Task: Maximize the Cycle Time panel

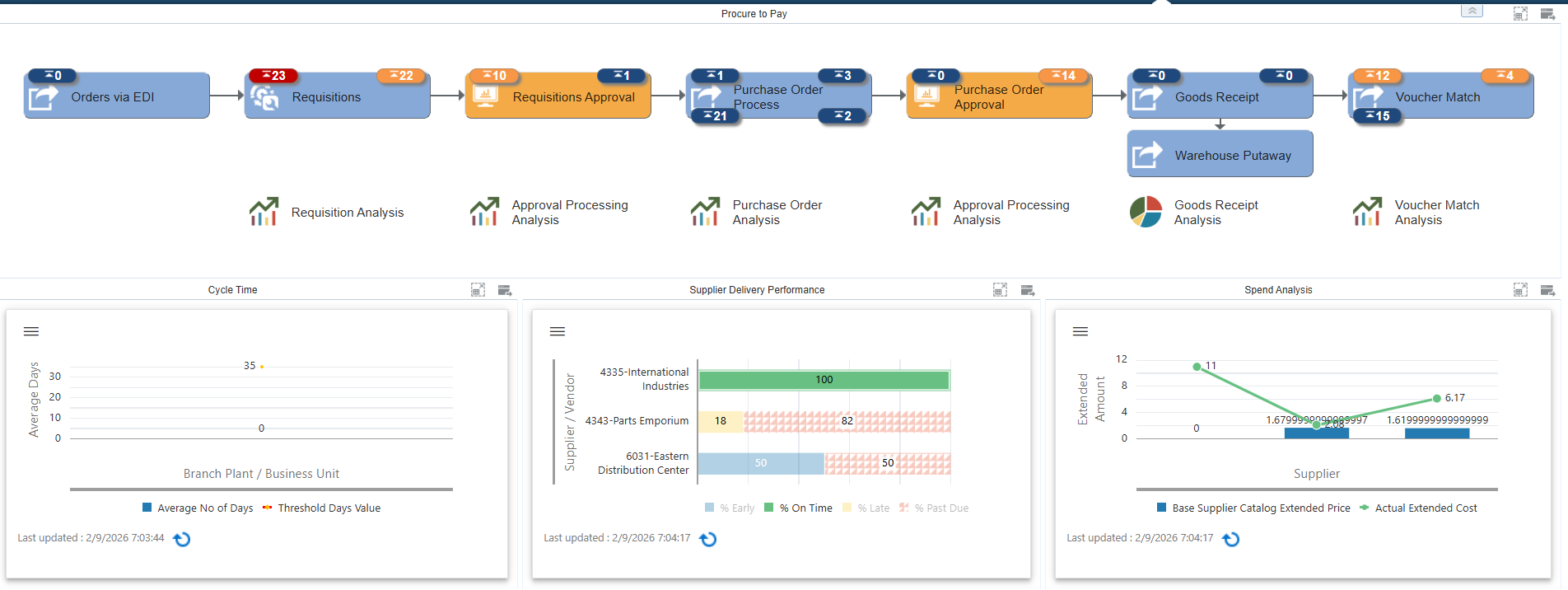Action: coord(478,290)
